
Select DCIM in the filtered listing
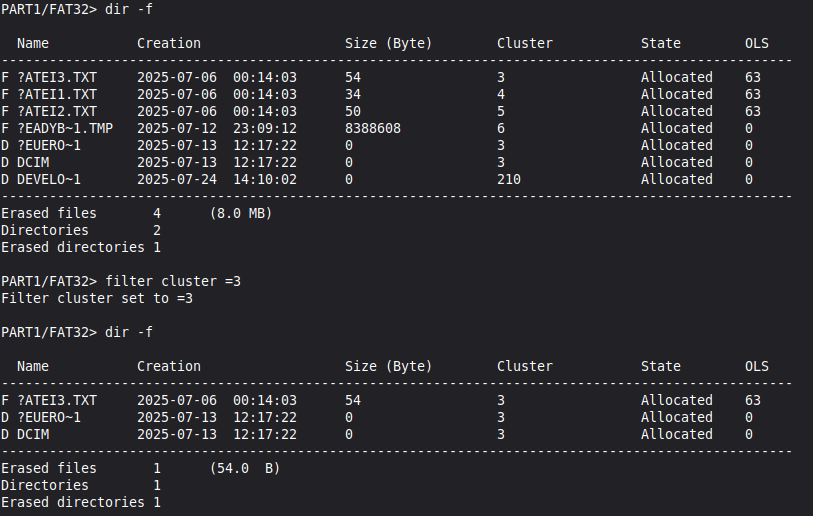pos(33,435)
